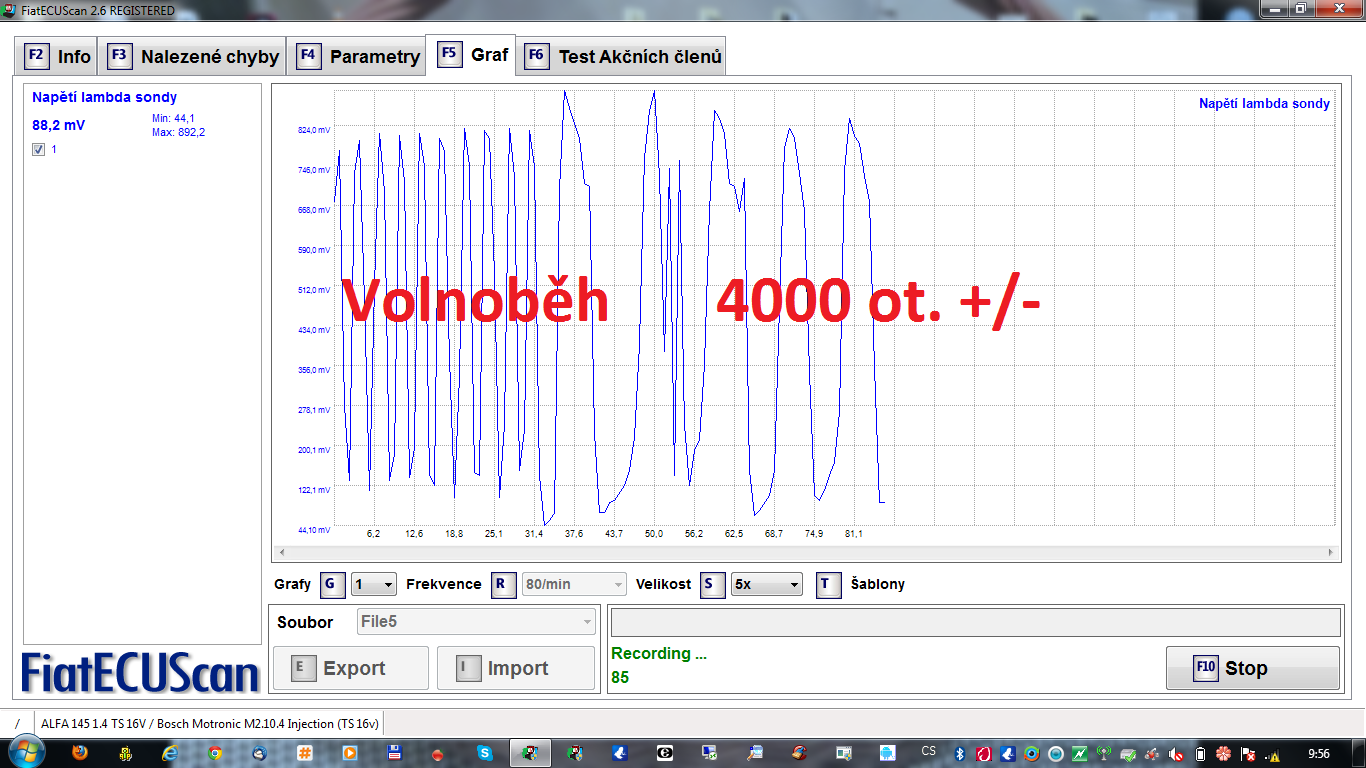Uncheck the graph 1 checkbox under lambda sondy
This screenshot has height=768, width=1366.
click(x=39, y=150)
